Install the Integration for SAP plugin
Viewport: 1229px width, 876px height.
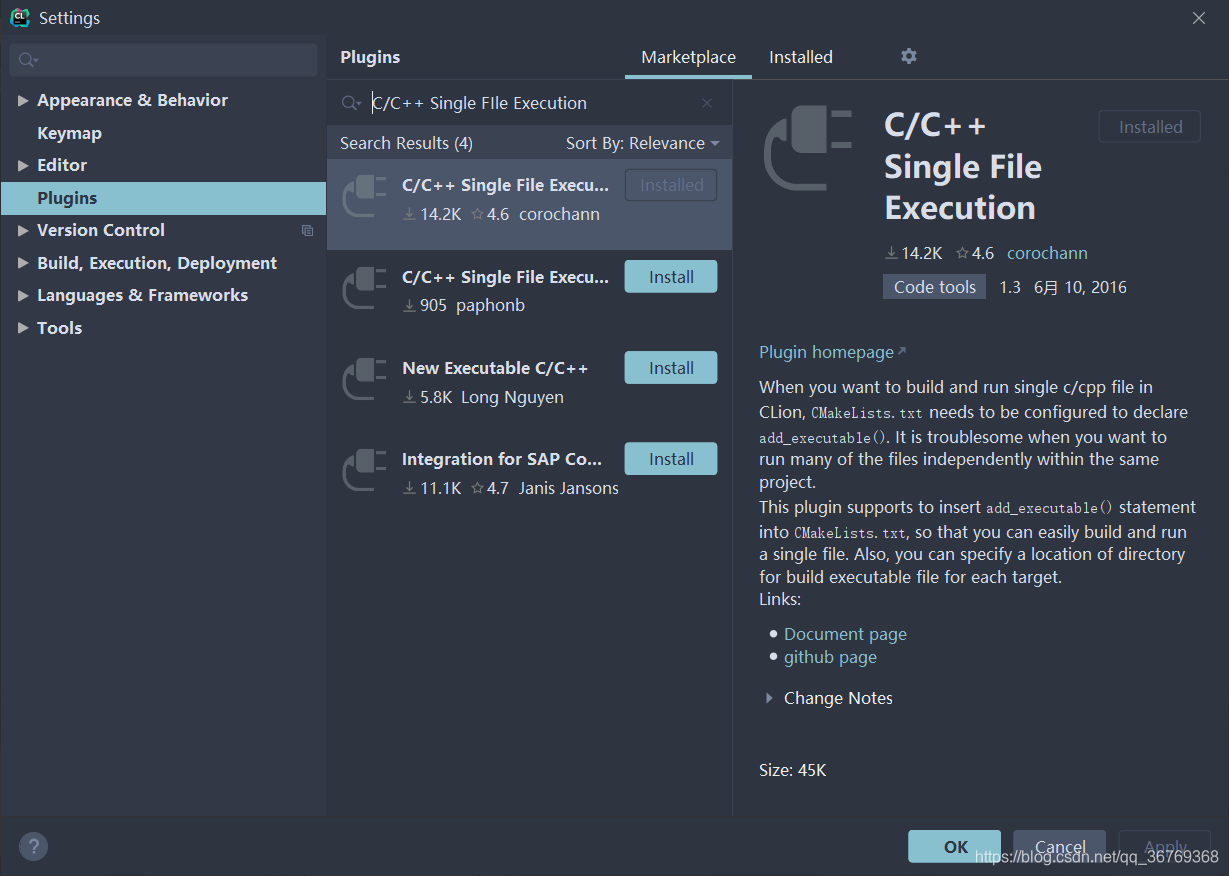pyautogui.click(x=671, y=459)
